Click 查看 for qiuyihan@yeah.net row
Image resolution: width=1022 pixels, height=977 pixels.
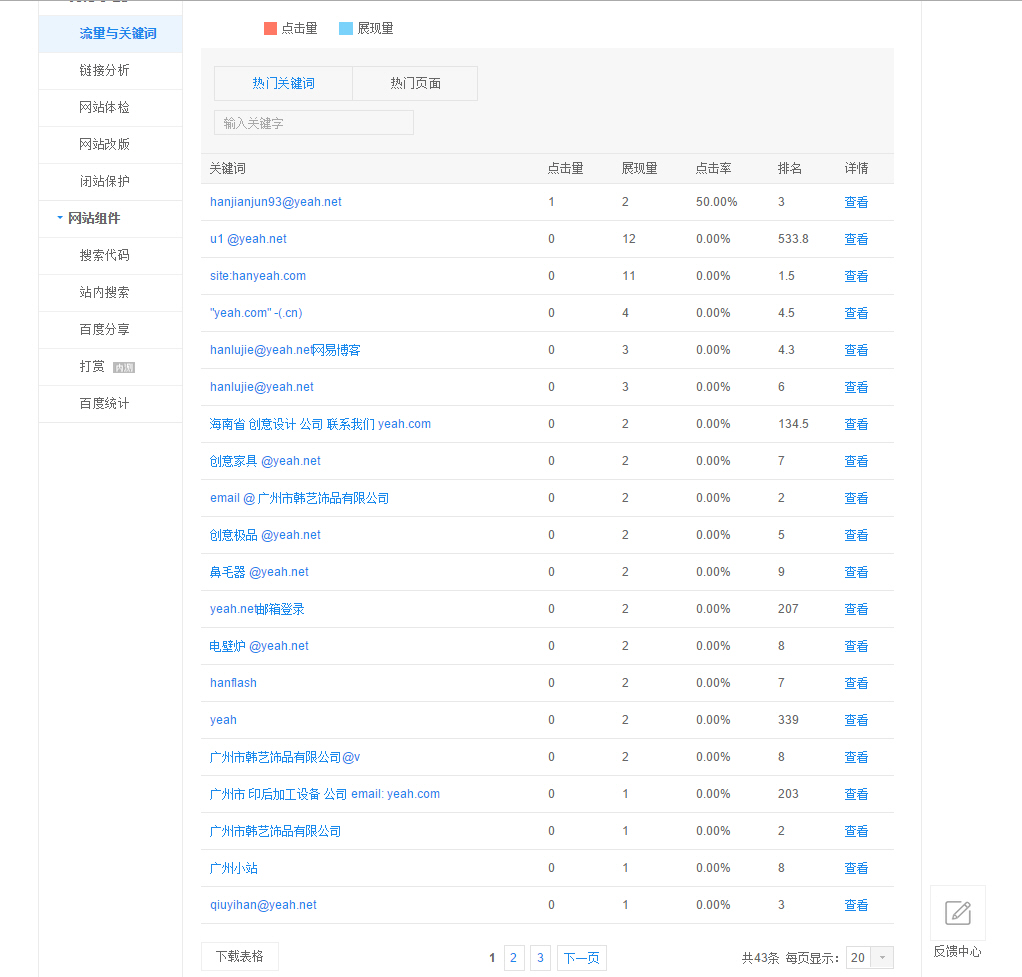click(856, 905)
